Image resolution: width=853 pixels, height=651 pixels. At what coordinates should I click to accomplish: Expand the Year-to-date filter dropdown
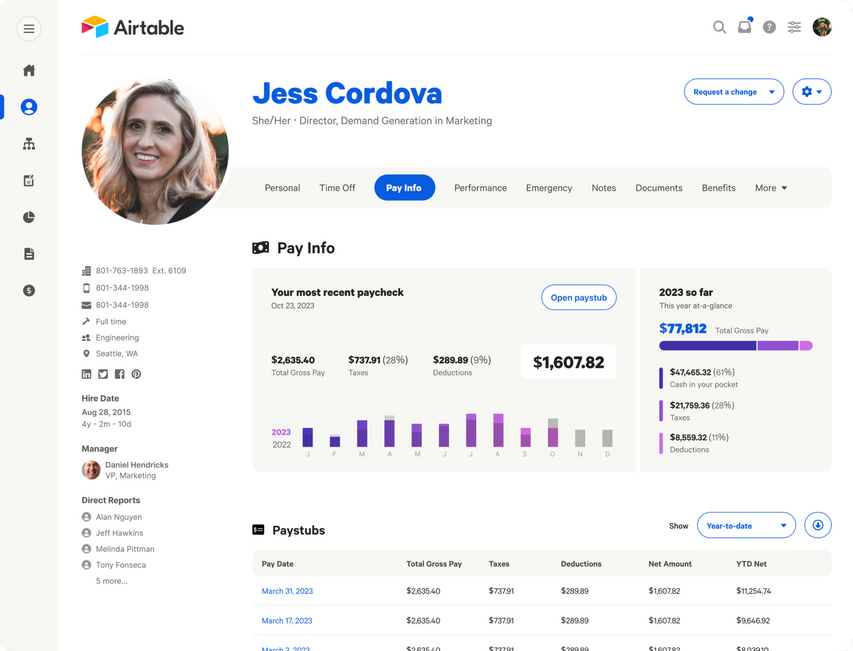(x=746, y=525)
